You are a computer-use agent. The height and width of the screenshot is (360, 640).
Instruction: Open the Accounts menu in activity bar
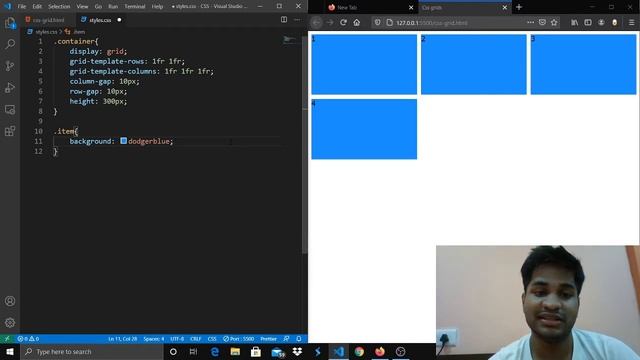click(10, 301)
